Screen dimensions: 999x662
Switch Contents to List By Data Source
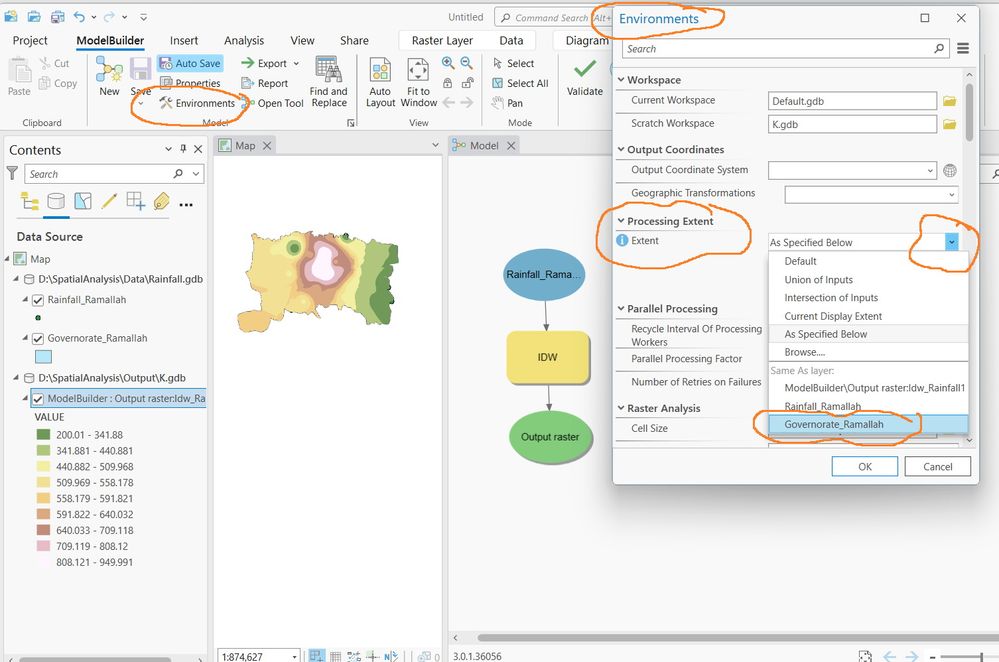pyautogui.click(x=56, y=201)
